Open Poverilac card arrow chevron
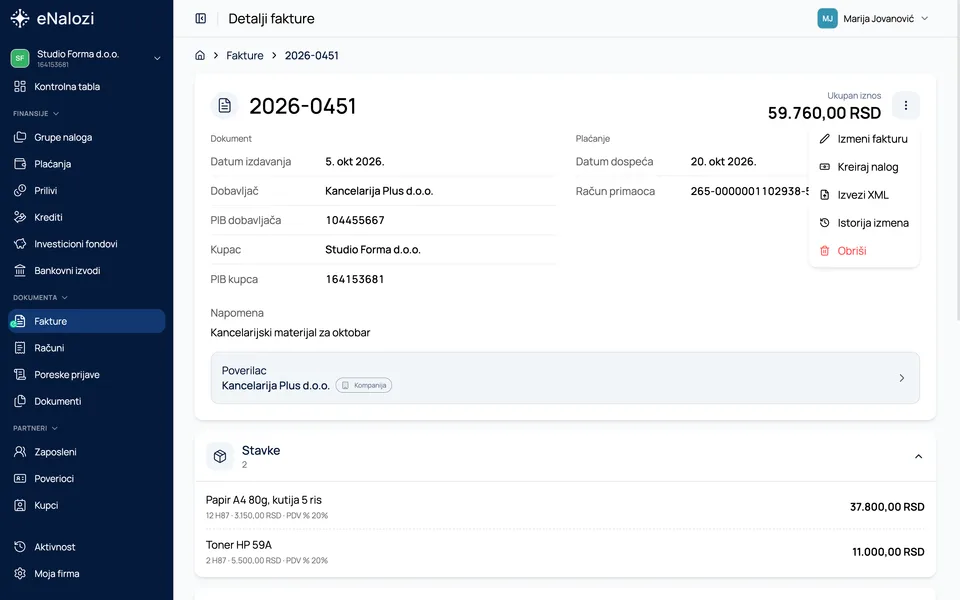 tap(902, 378)
